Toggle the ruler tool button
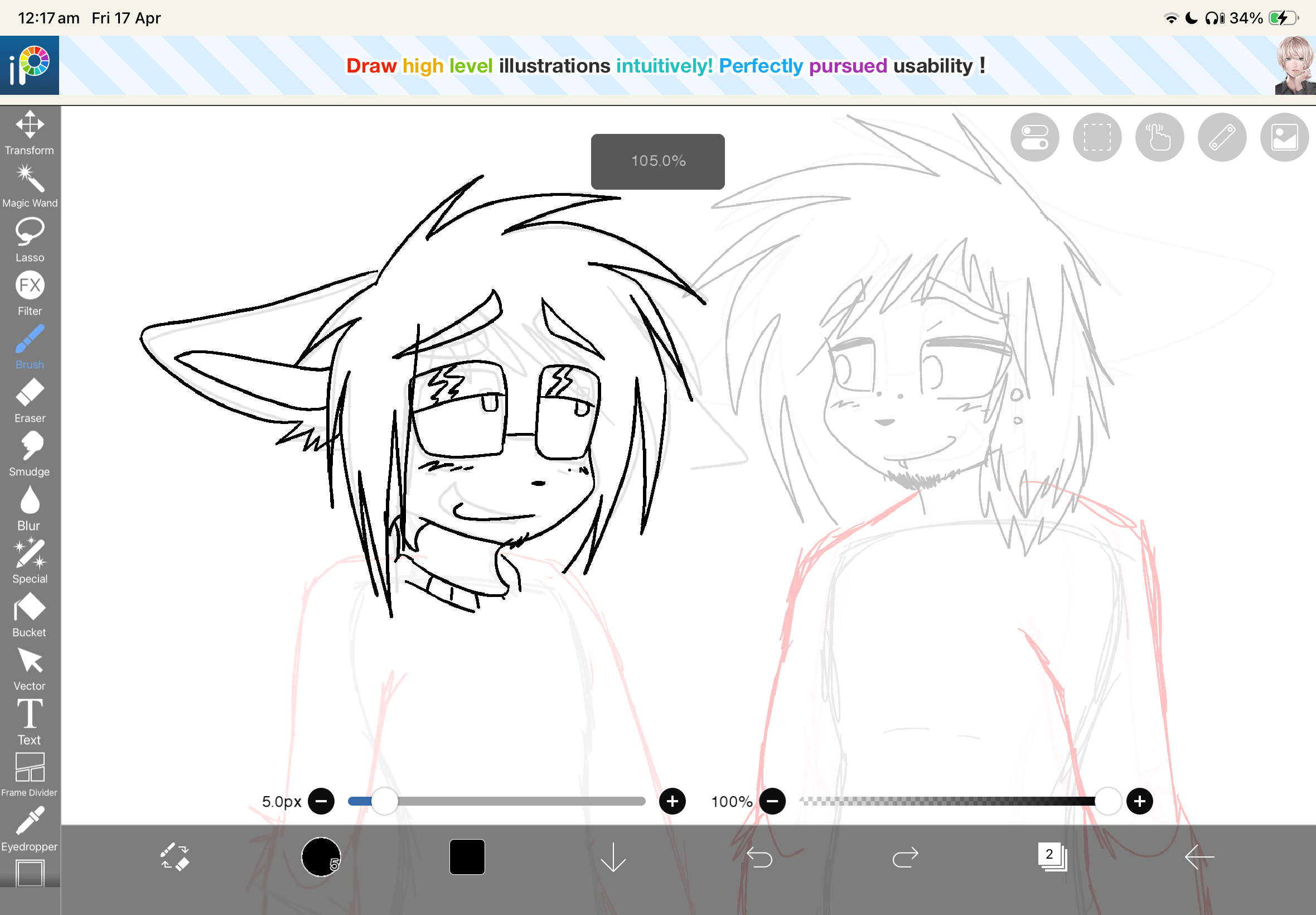This screenshot has height=915, width=1316. click(x=1222, y=138)
